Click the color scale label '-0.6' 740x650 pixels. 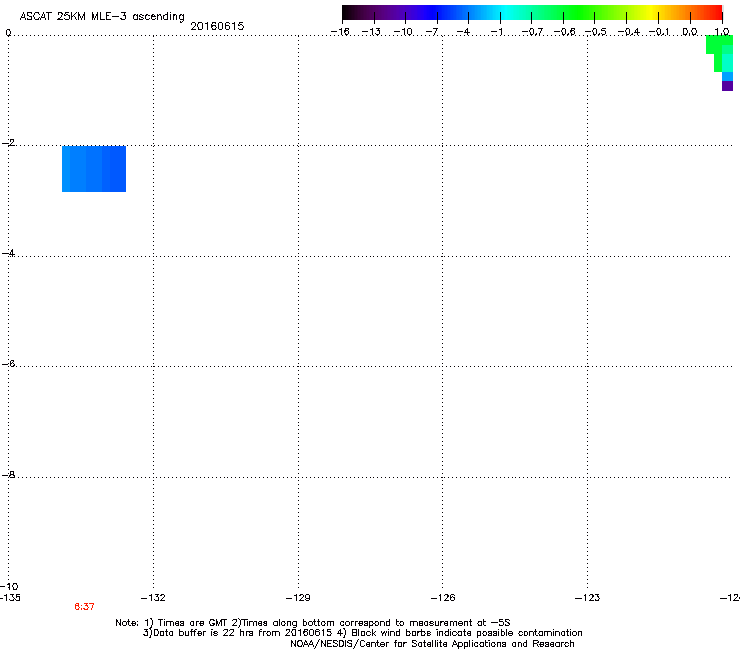pyautogui.click(x=564, y=32)
